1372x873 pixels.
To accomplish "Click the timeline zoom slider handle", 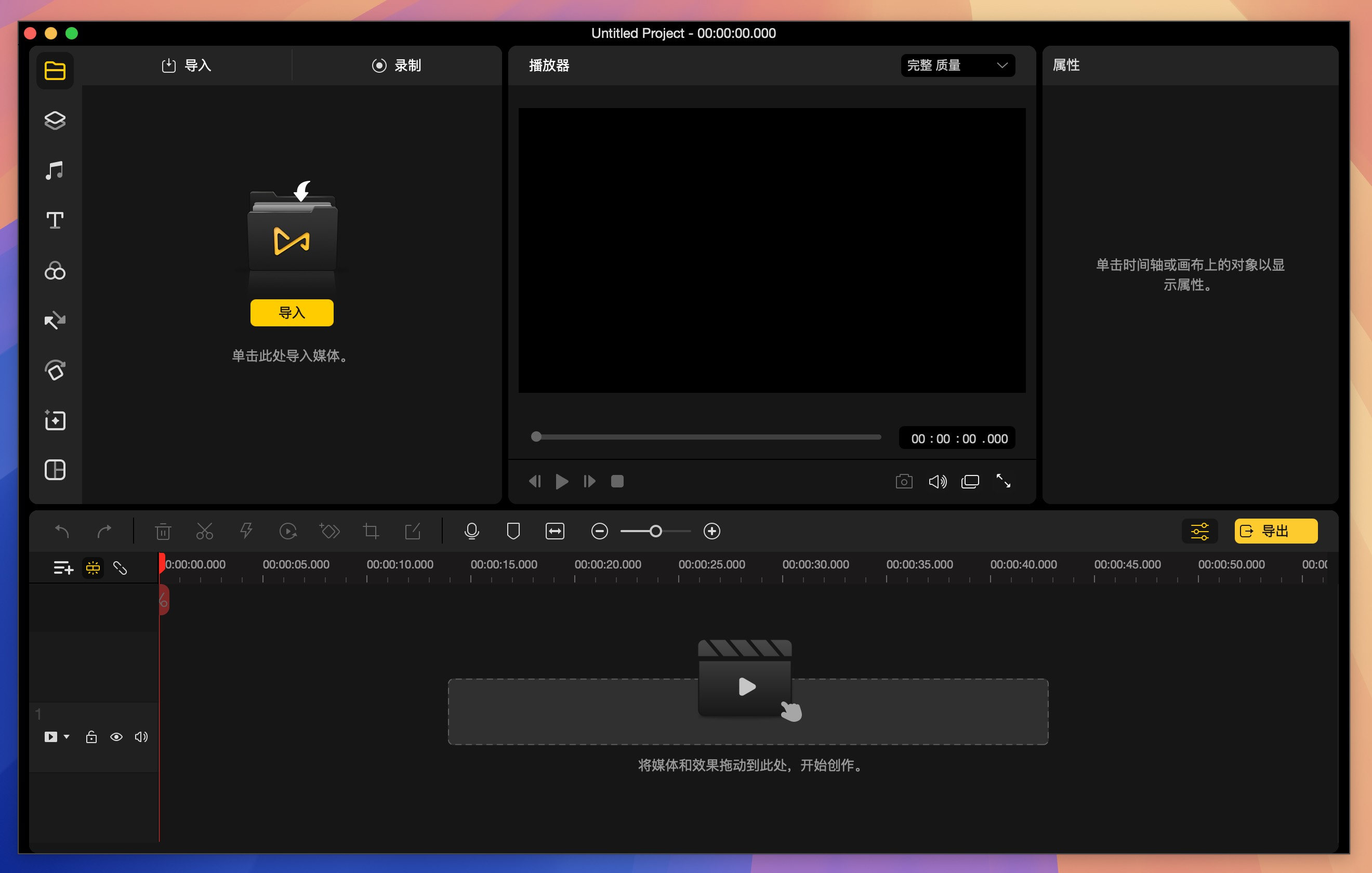I will click(655, 531).
